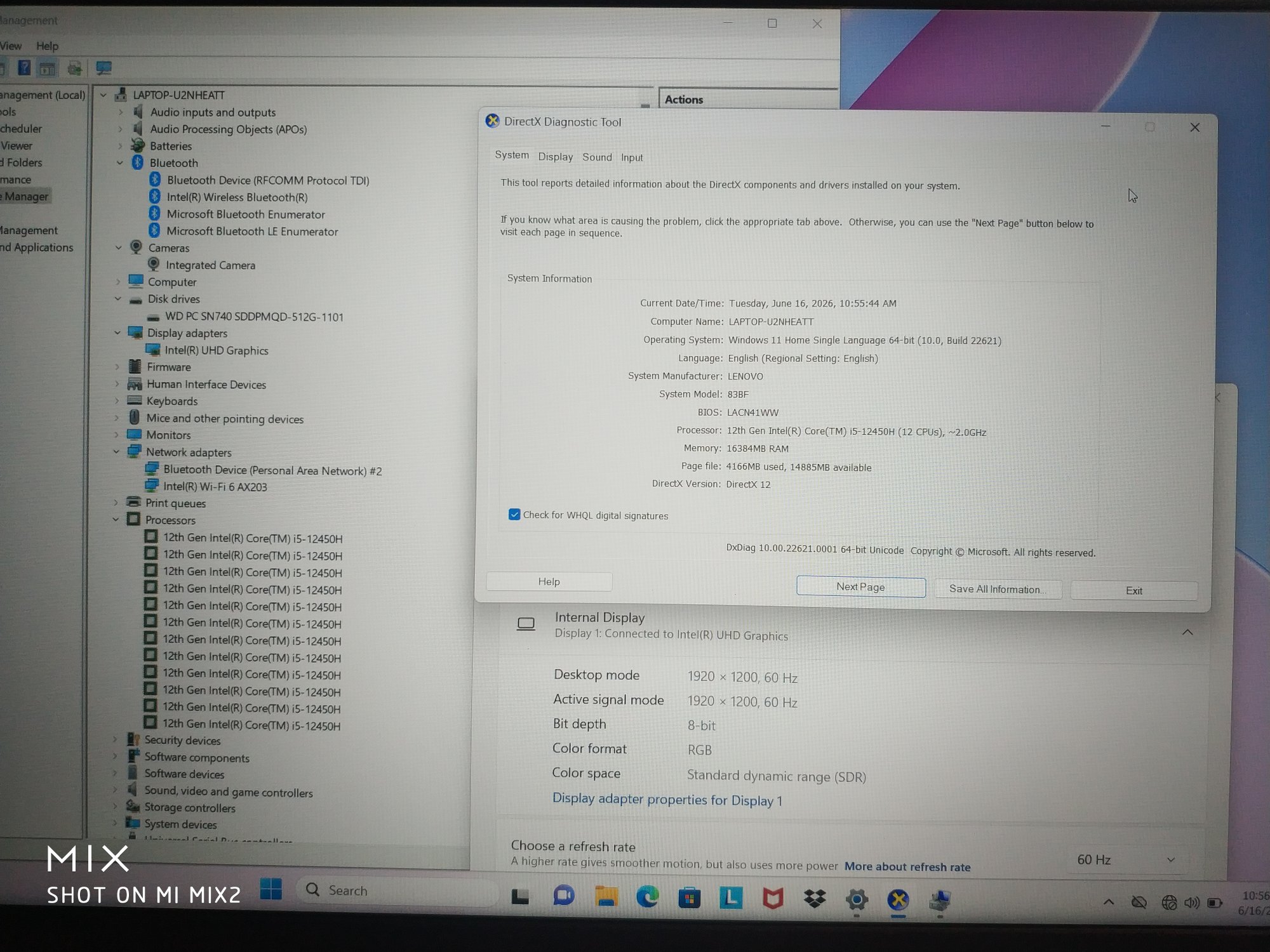
Task: Expand the Keyboards category
Action: [x=117, y=401]
